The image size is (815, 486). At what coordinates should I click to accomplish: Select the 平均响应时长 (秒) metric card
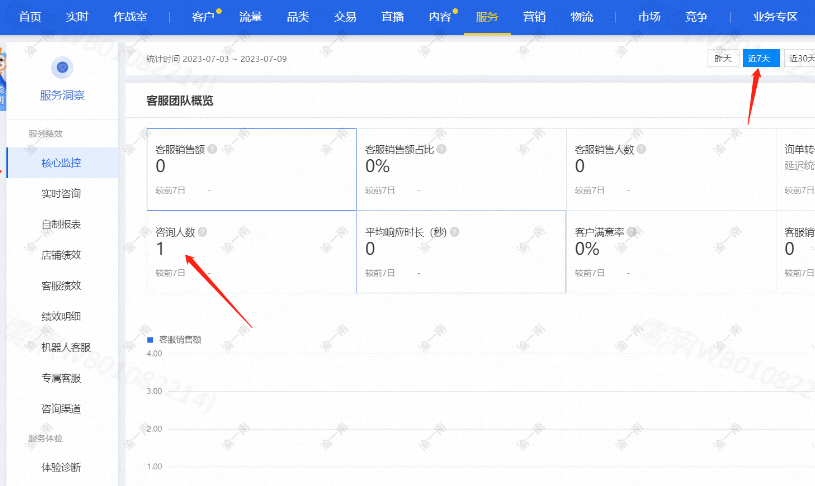tap(462, 252)
